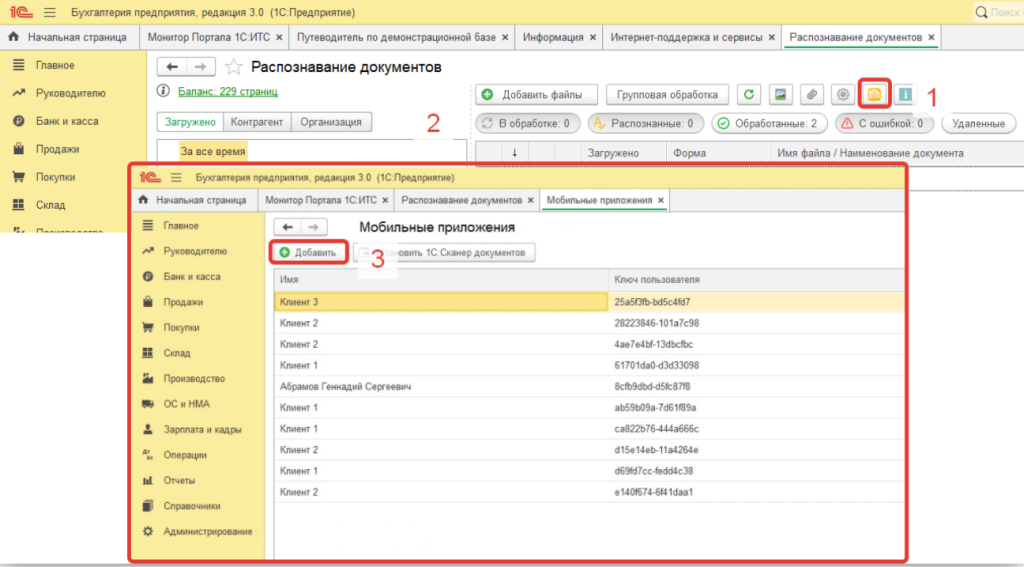Toggle the Удаленные status filter

click(978, 123)
